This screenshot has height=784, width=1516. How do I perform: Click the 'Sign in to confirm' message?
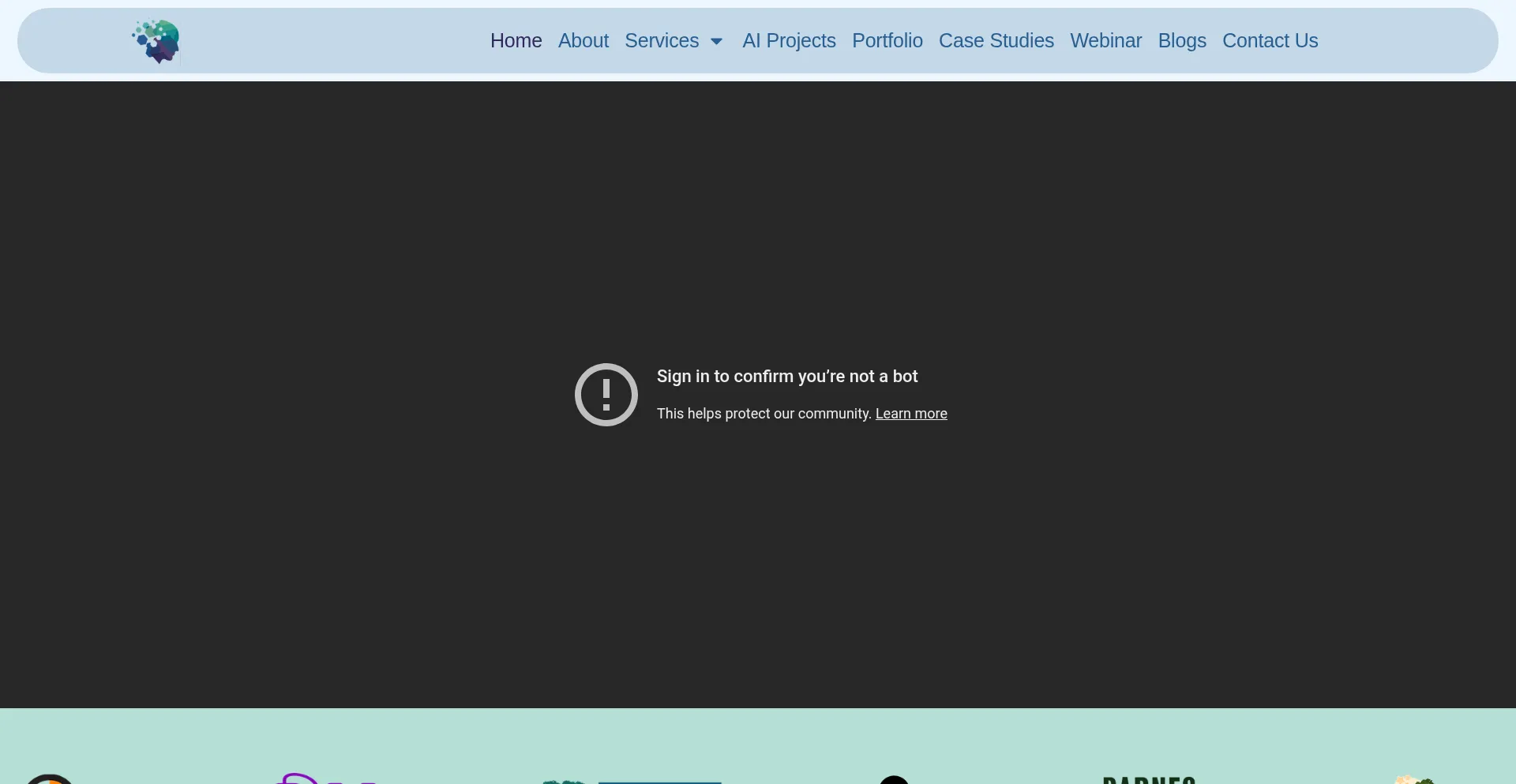[786, 377]
